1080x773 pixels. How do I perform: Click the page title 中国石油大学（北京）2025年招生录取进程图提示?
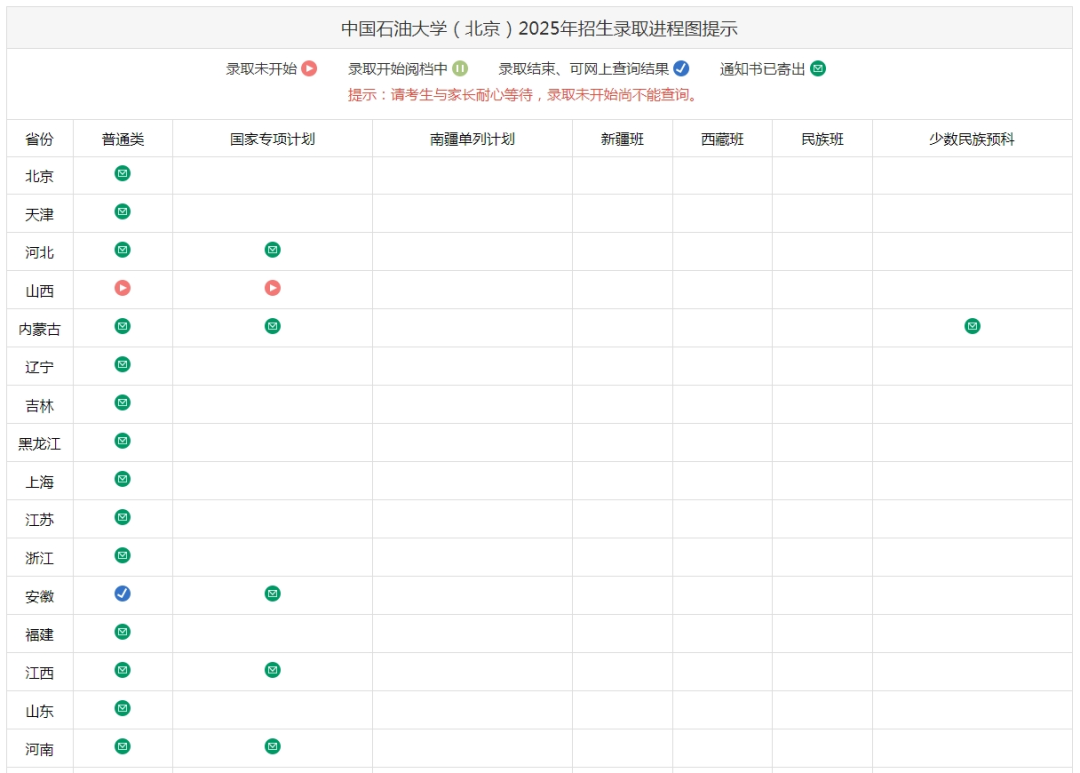click(x=540, y=26)
